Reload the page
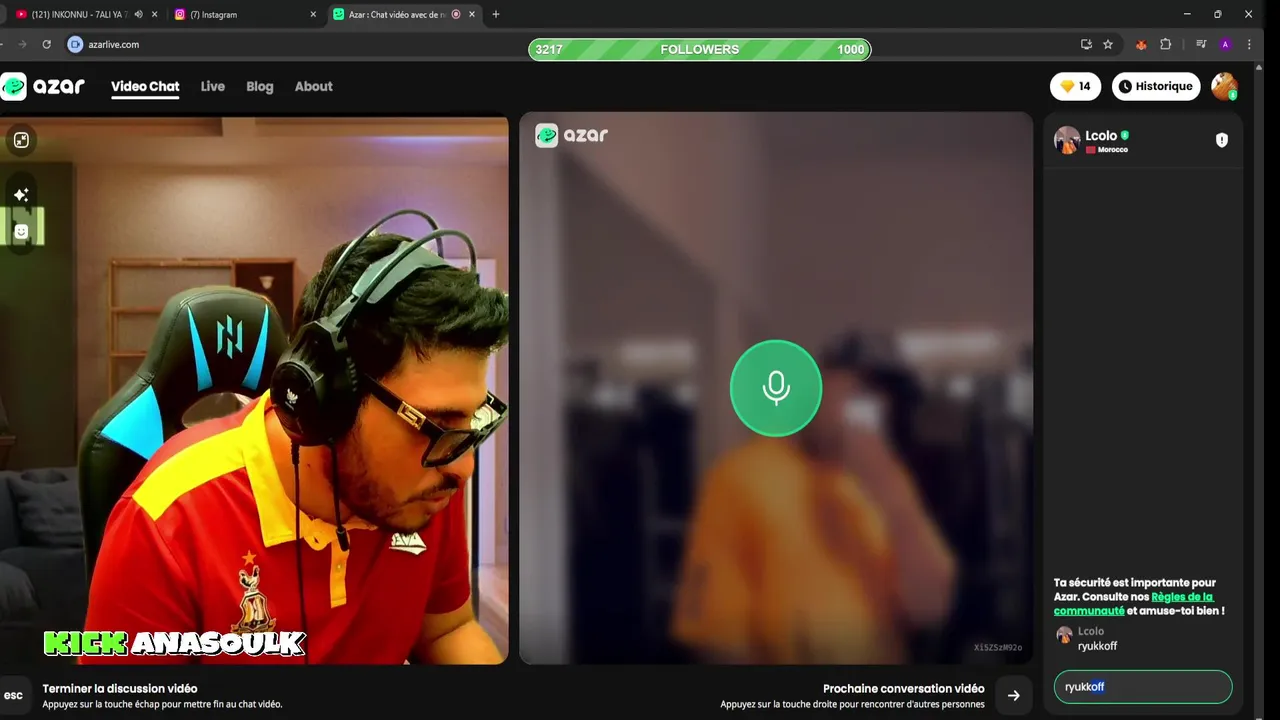The image size is (1280, 720). pos(46,44)
